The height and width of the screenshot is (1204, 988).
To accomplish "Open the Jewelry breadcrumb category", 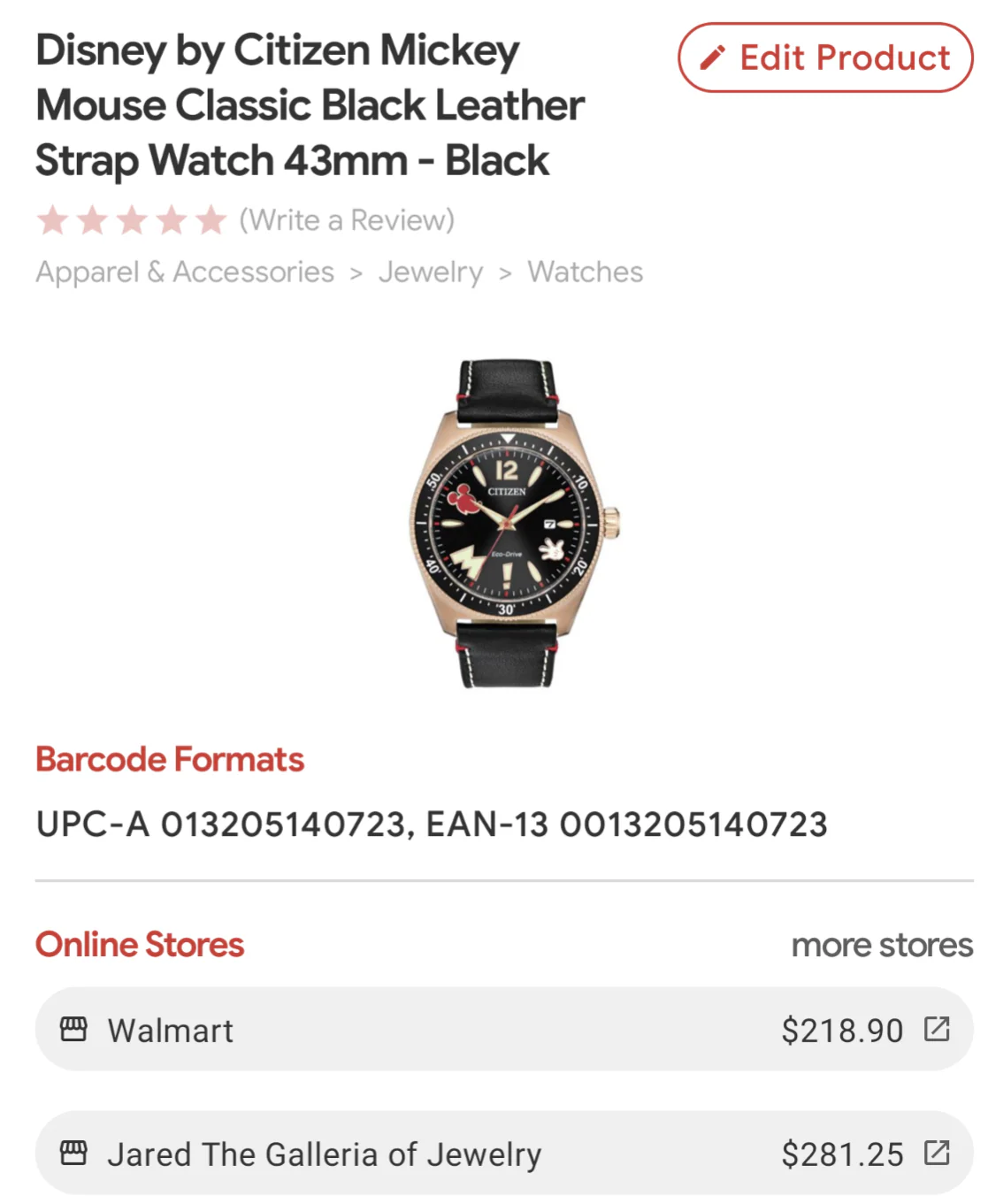I will 431,272.
